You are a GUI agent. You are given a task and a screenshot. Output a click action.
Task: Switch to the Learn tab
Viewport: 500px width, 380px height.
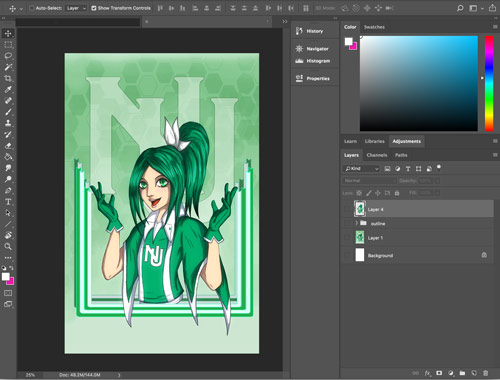pyautogui.click(x=350, y=141)
